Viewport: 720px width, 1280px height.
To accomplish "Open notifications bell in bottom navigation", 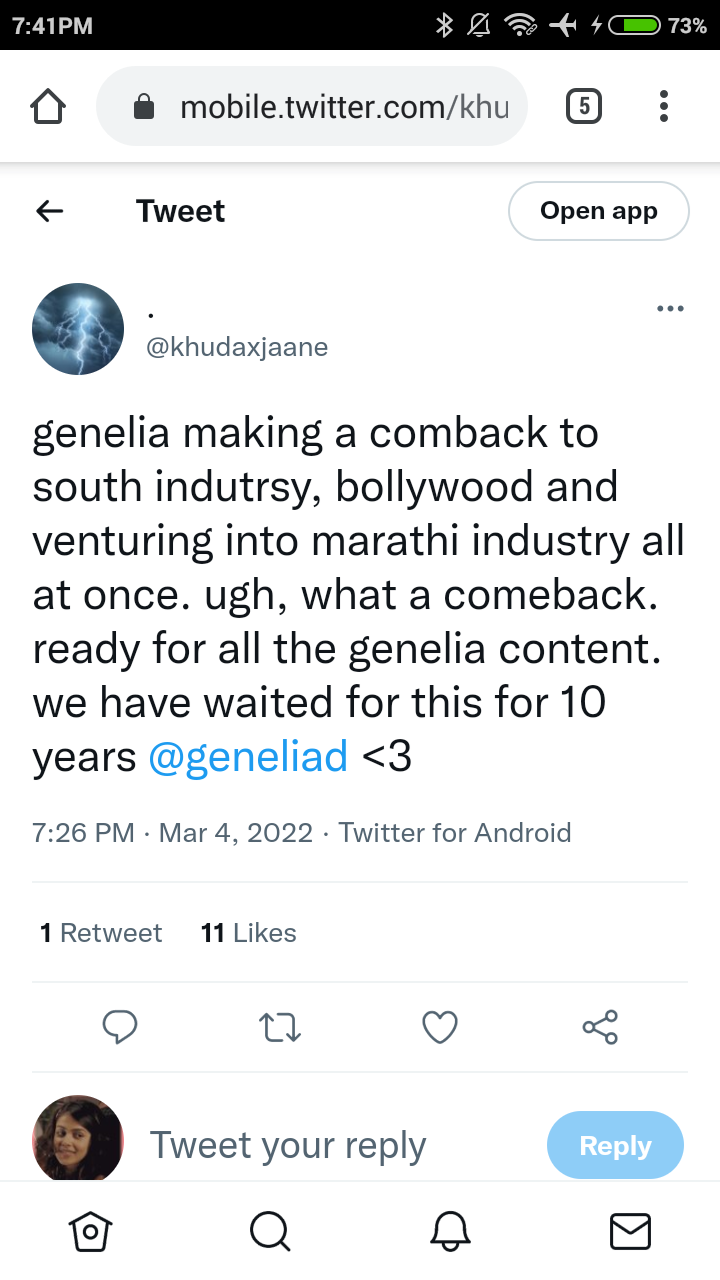I will click(x=450, y=1232).
